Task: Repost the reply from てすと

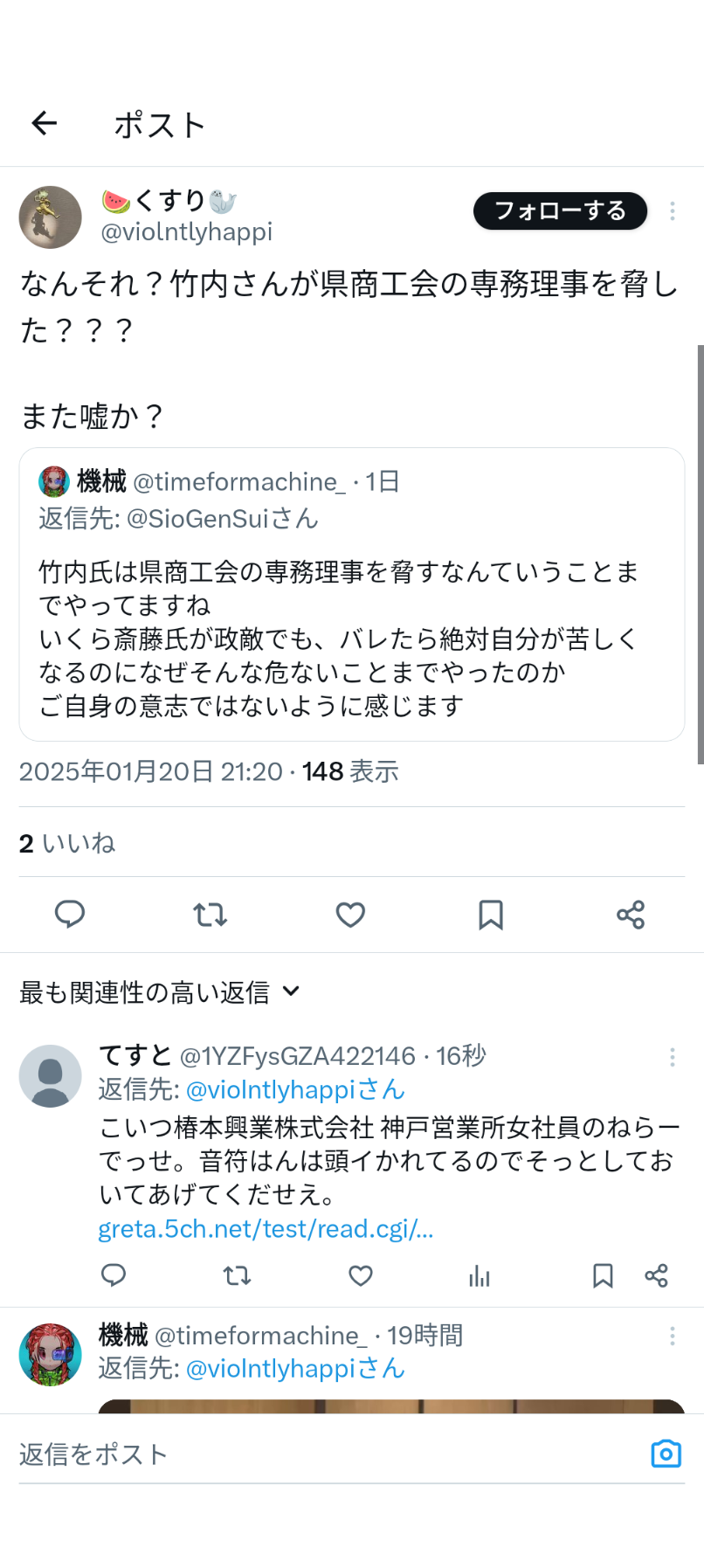Action: point(237,1276)
